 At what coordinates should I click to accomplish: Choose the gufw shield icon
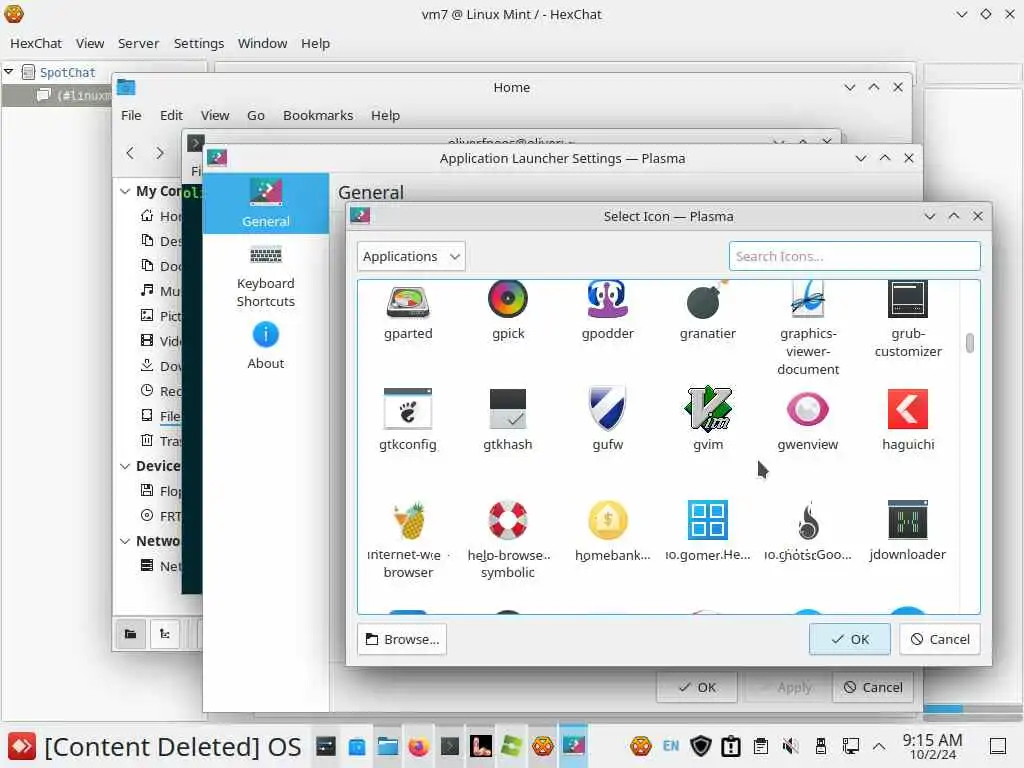coord(607,409)
